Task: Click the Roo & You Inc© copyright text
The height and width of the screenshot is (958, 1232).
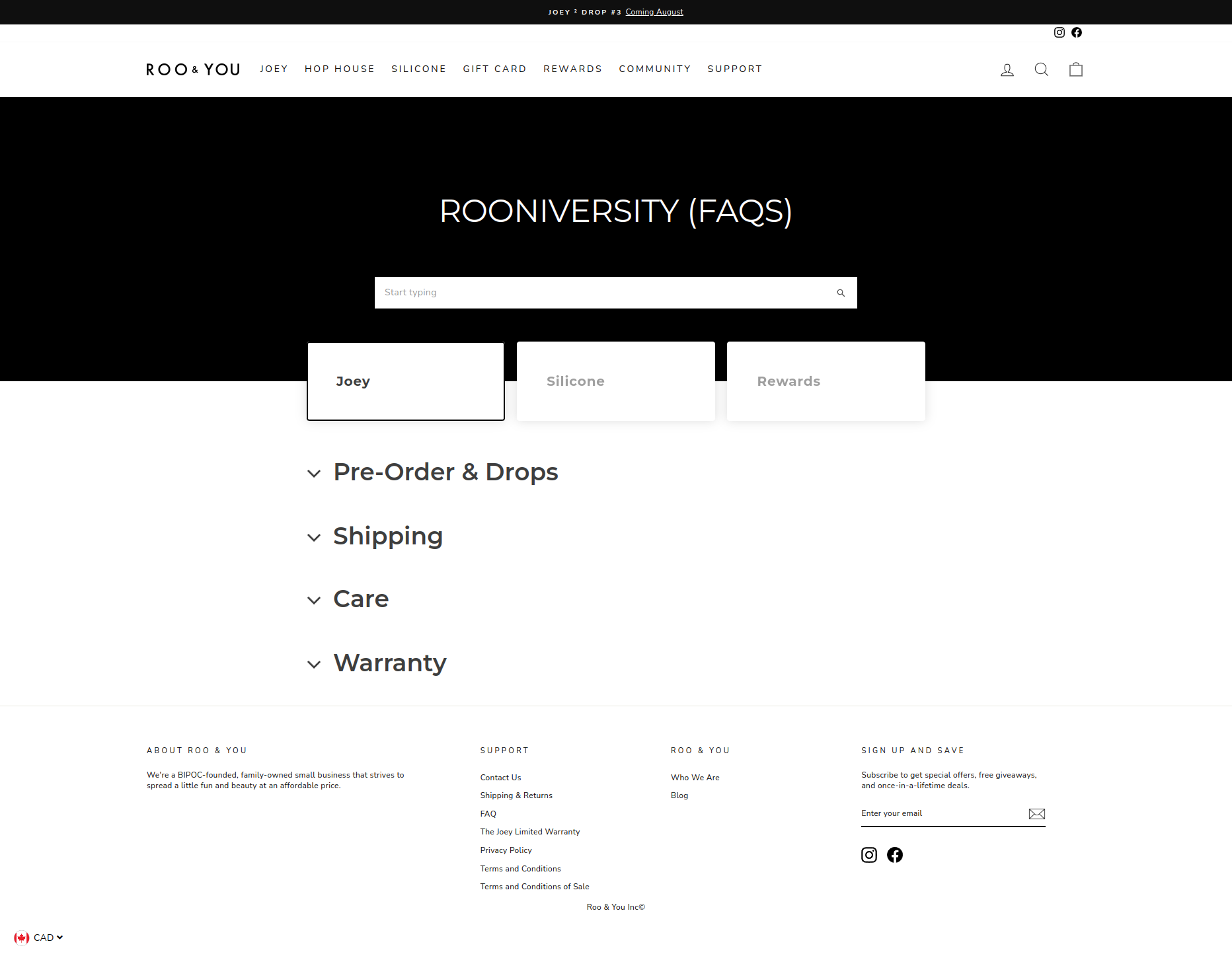Action: point(616,907)
